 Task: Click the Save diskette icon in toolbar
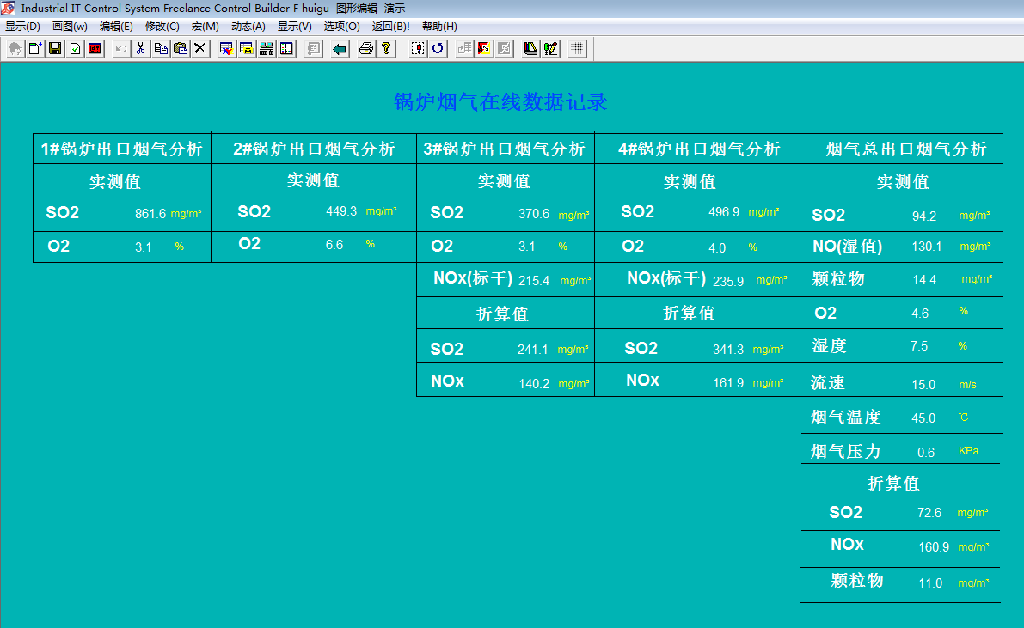click(55, 48)
